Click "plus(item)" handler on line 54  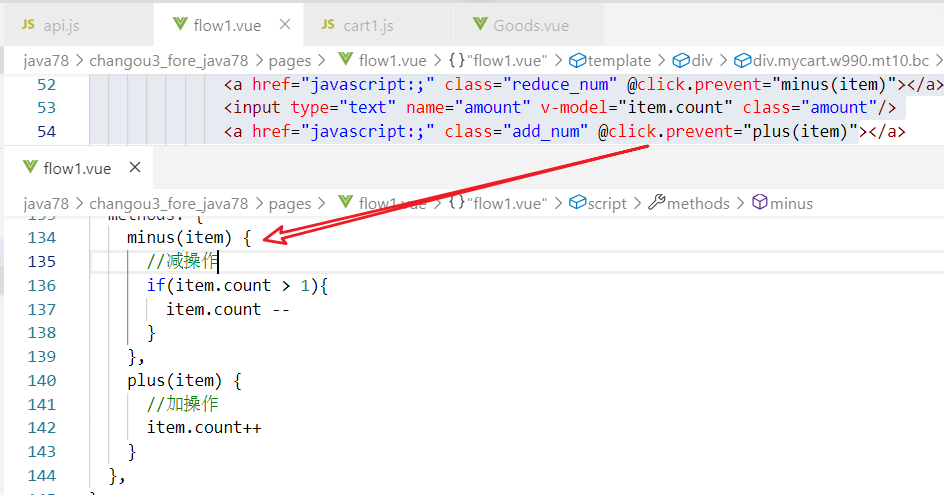point(801,132)
